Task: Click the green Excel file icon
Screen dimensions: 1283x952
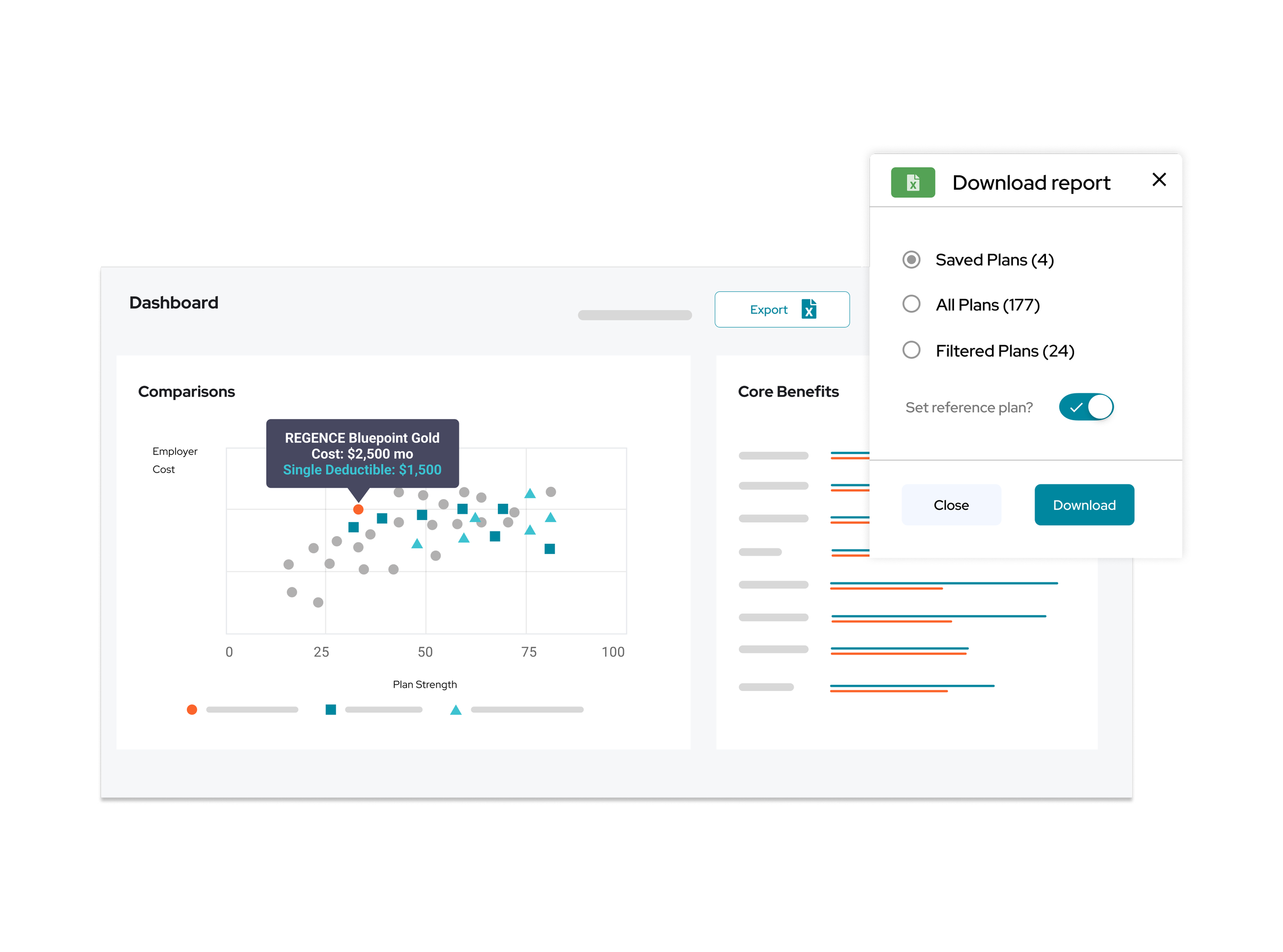Action: (x=912, y=183)
